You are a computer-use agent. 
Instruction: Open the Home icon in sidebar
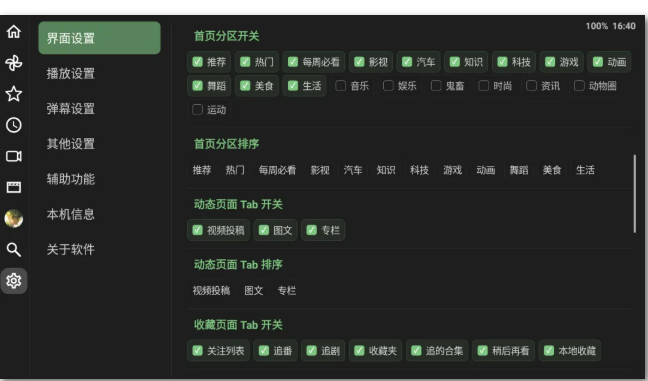14,31
